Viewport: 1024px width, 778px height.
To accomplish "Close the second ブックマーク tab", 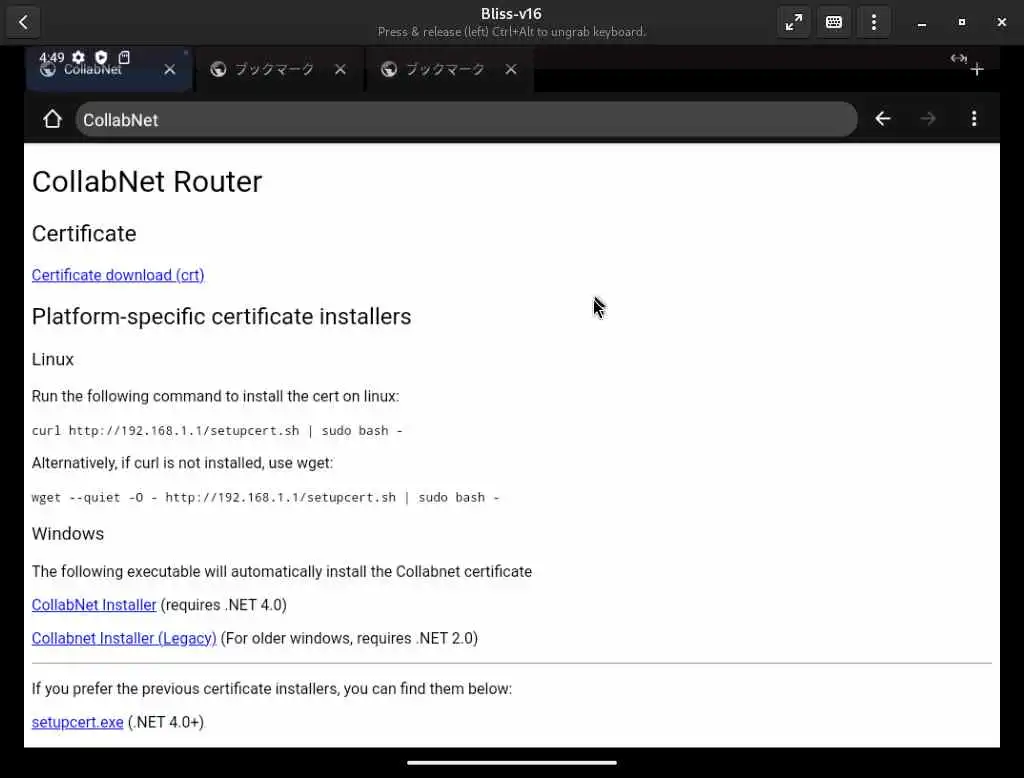I will pos(511,69).
